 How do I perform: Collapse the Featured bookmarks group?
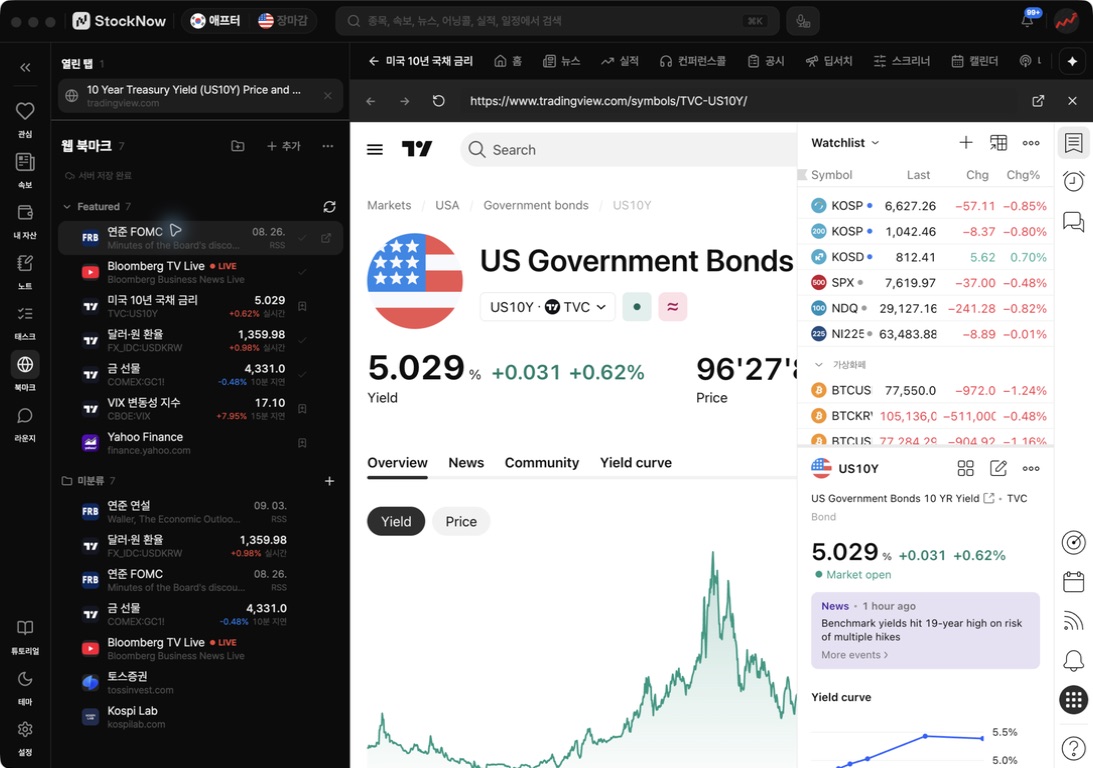tap(67, 206)
